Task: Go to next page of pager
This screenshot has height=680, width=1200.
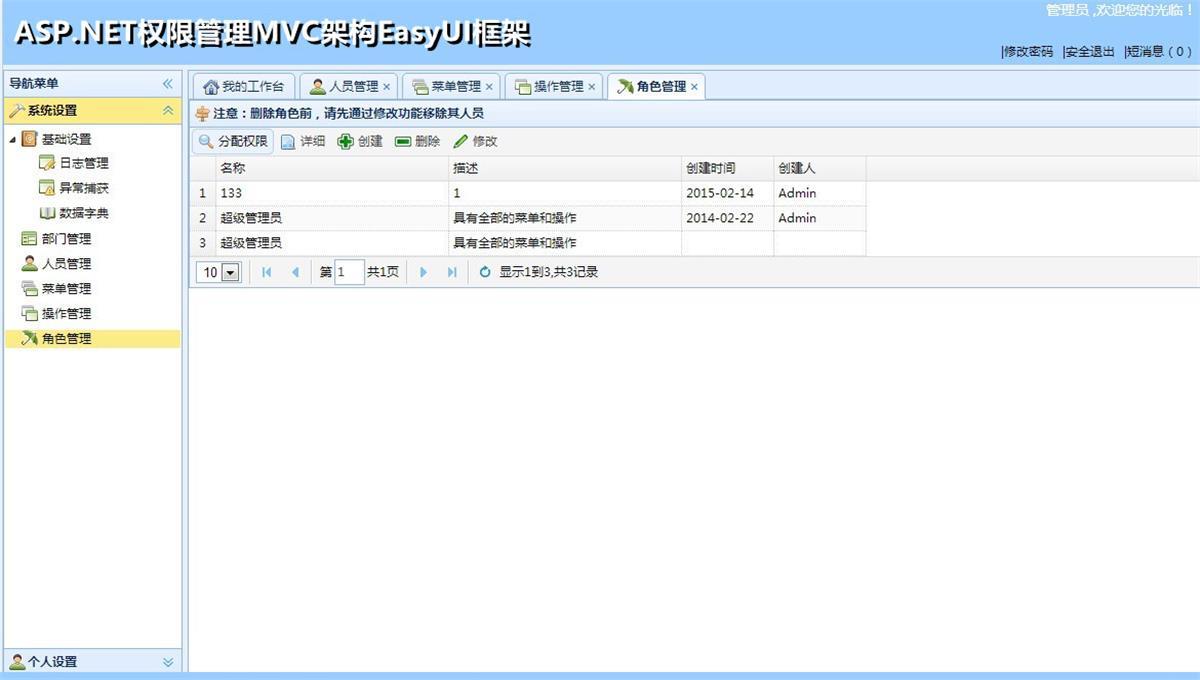Action: point(423,272)
